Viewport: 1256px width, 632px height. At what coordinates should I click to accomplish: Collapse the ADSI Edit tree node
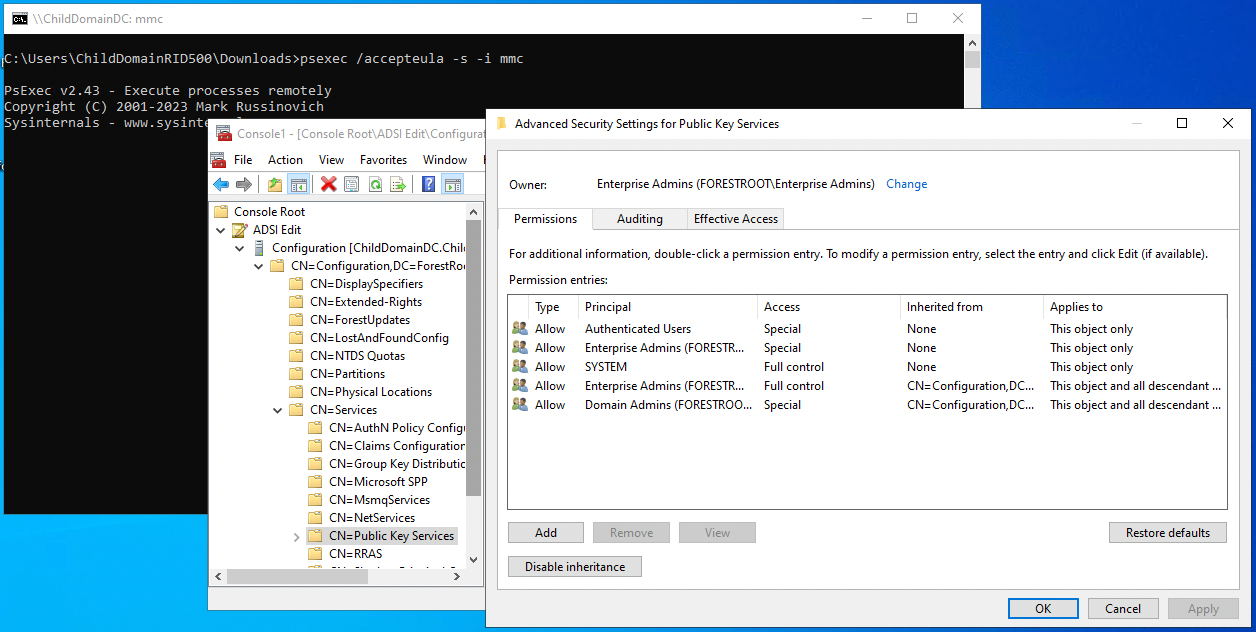tap(221, 230)
